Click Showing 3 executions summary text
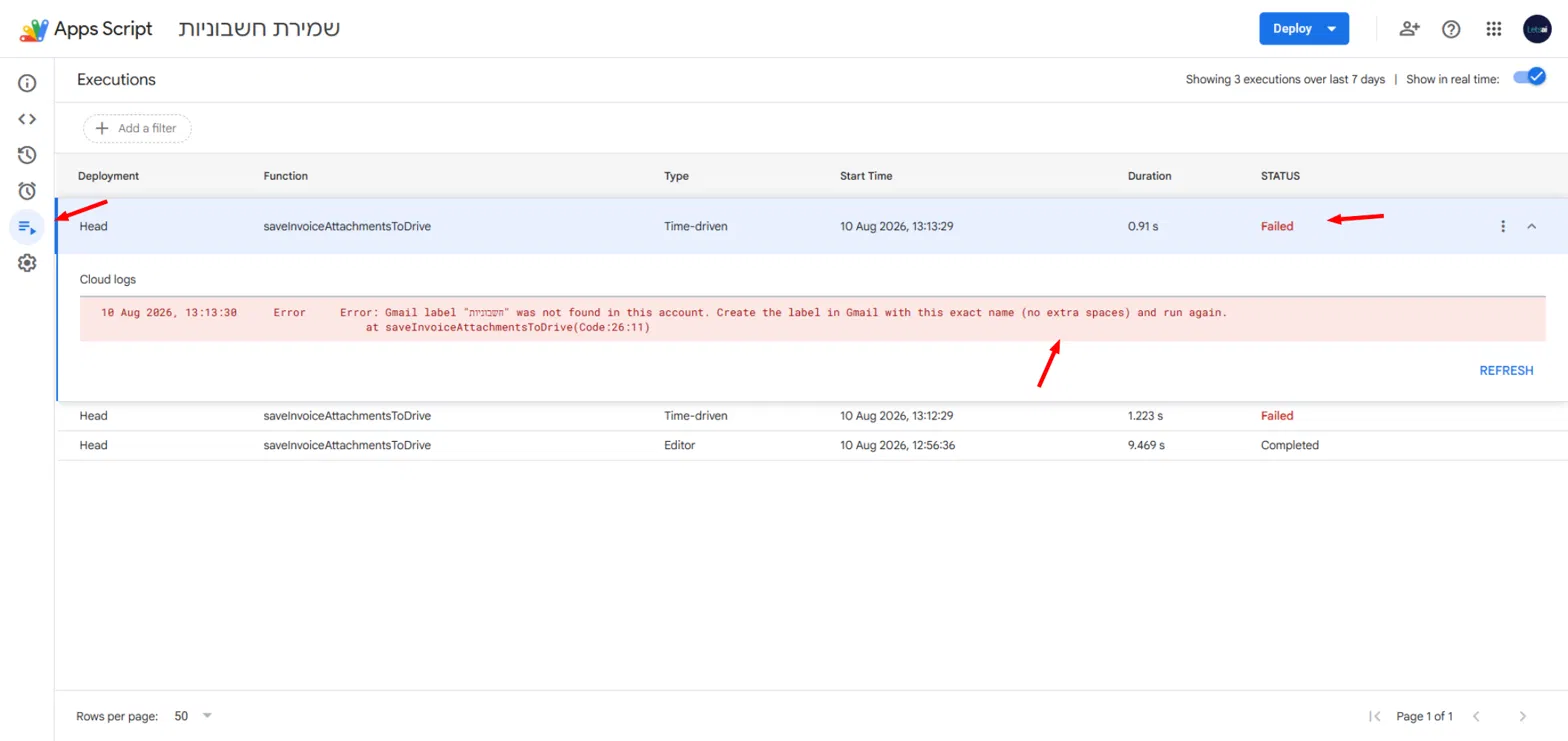1568x741 pixels. click(x=1285, y=80)
